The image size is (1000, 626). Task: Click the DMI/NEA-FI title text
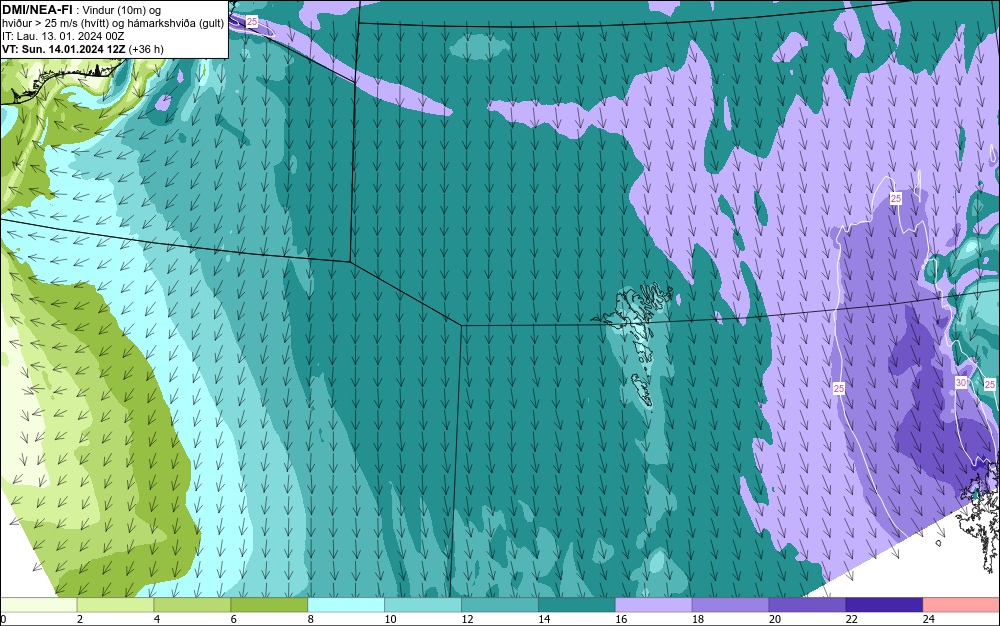pyautogui.click(x=36, y=10)
